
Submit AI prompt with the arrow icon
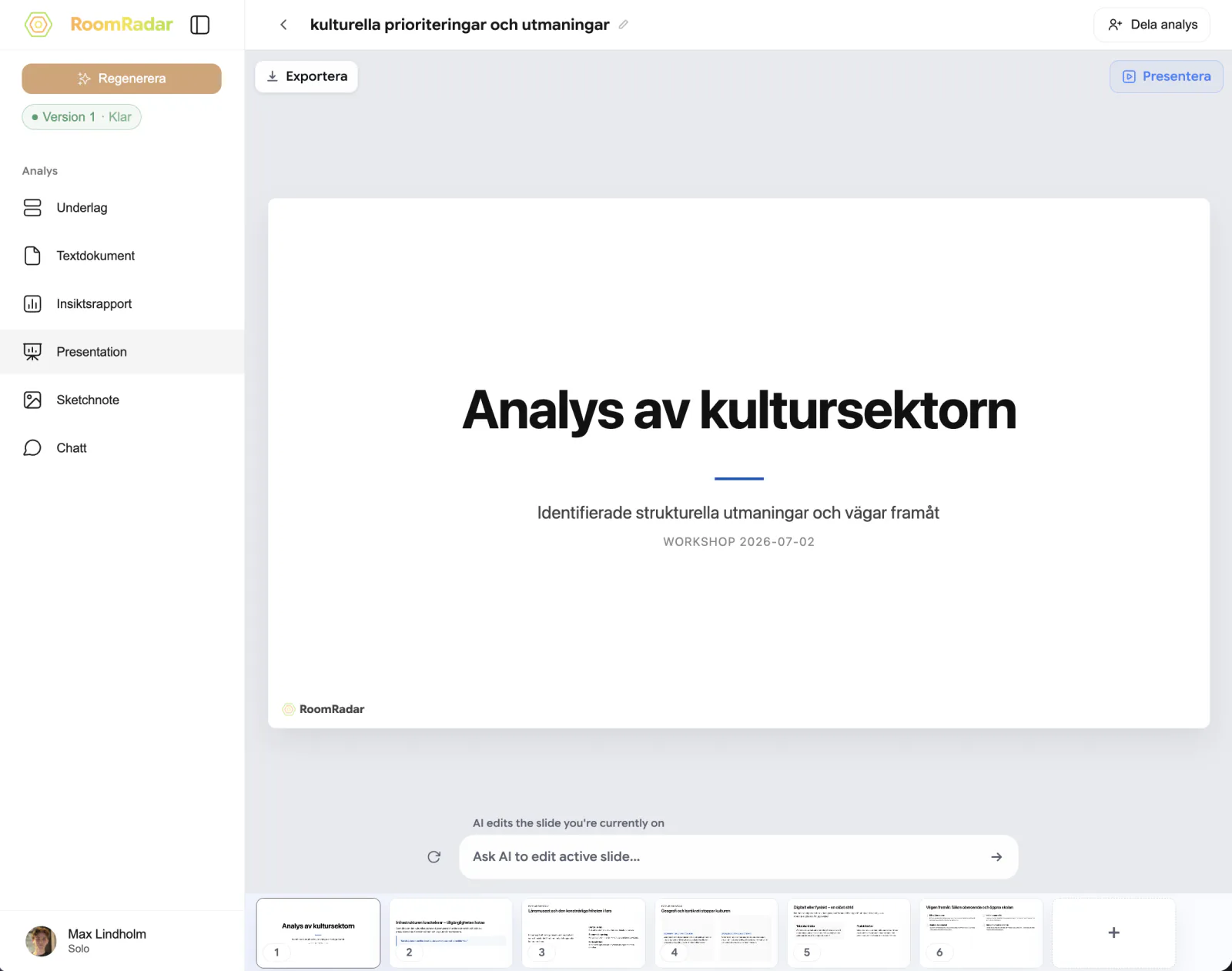coord(996,857)
